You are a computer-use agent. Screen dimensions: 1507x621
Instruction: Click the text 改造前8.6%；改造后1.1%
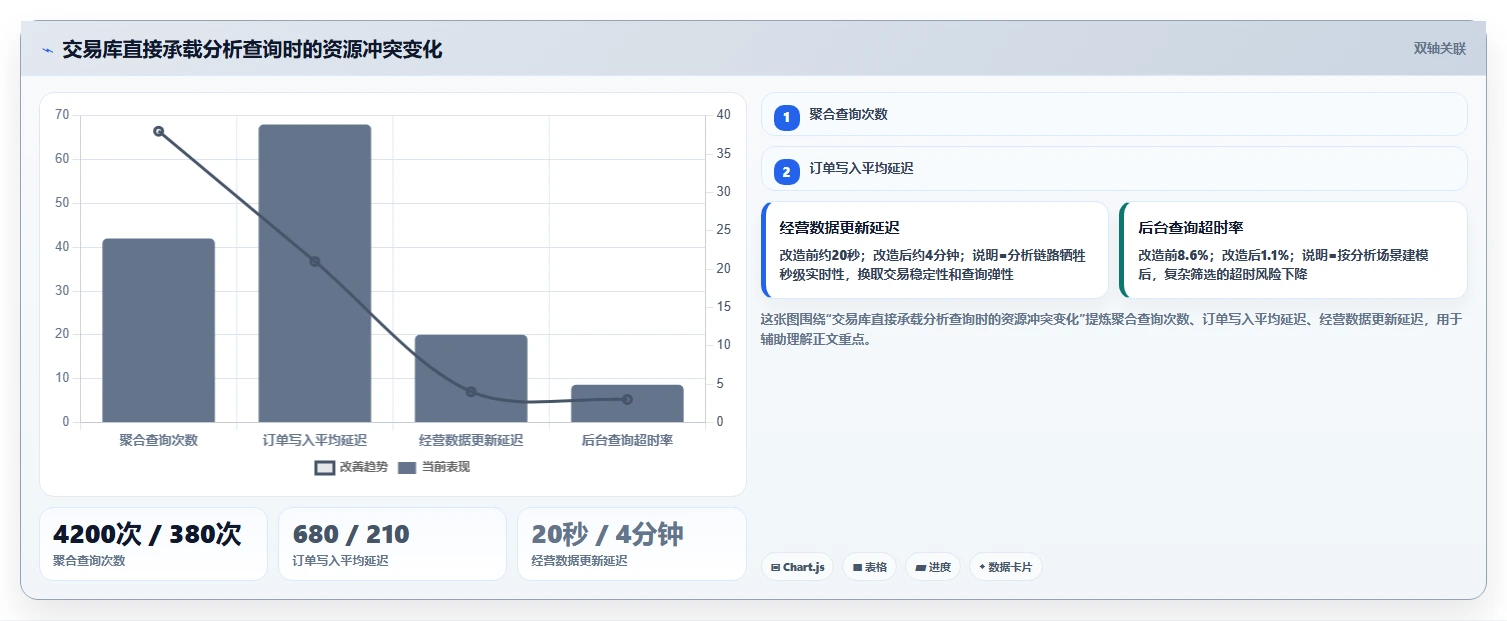point(1213,255)
